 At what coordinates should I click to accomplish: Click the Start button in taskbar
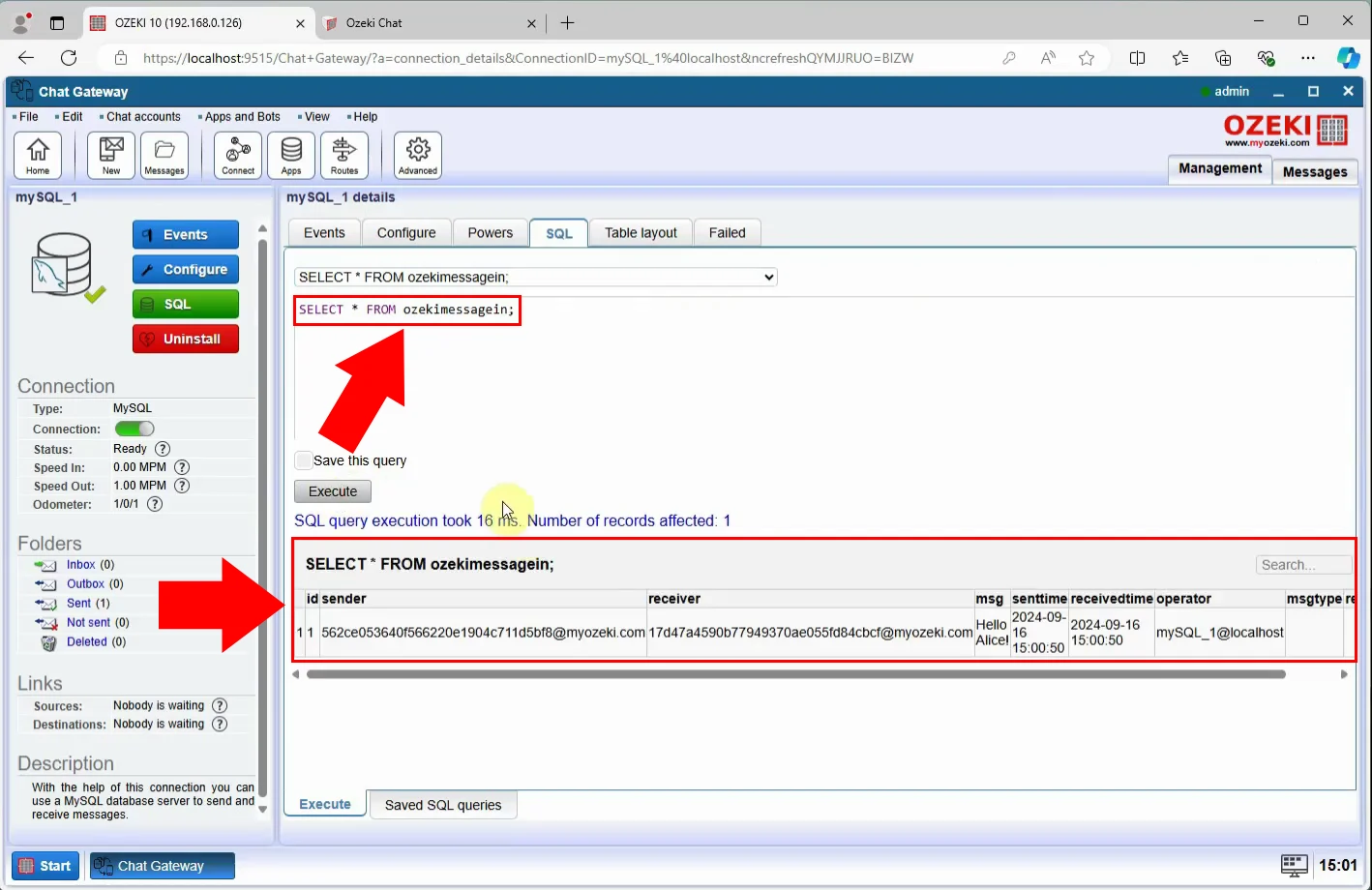[45, 866]
